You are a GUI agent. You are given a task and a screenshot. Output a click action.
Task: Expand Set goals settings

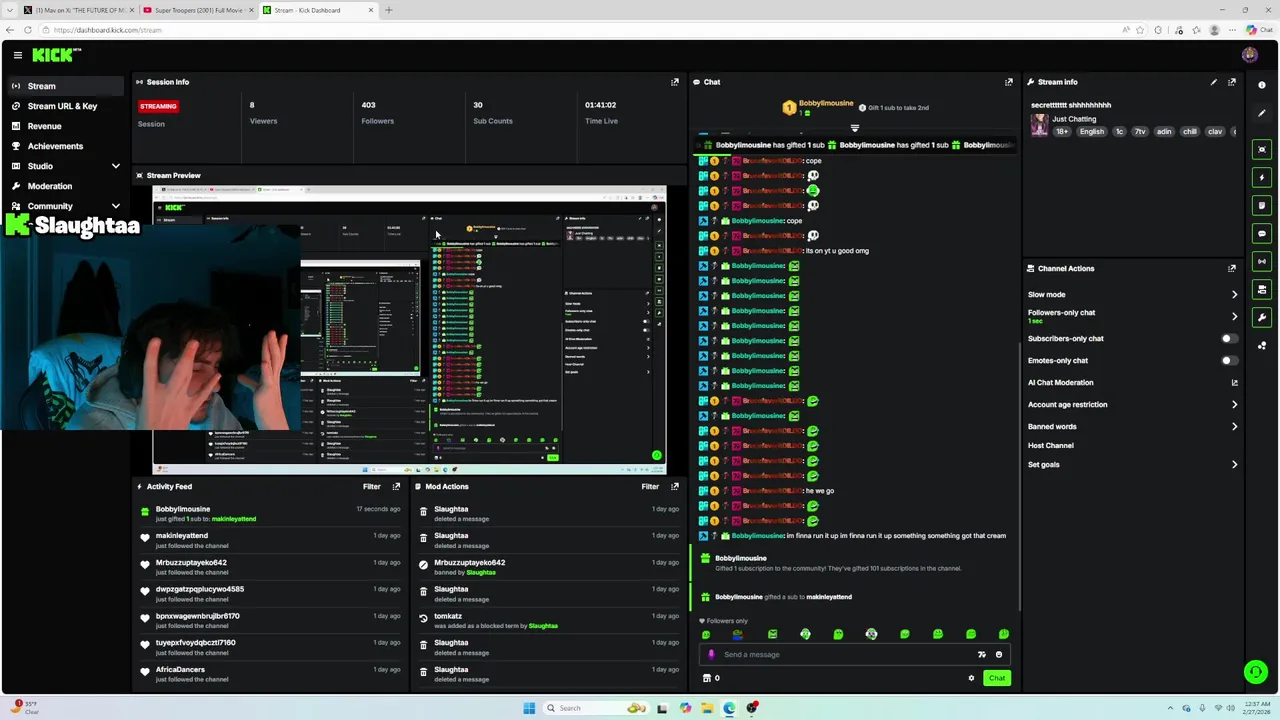point(1234,464)
